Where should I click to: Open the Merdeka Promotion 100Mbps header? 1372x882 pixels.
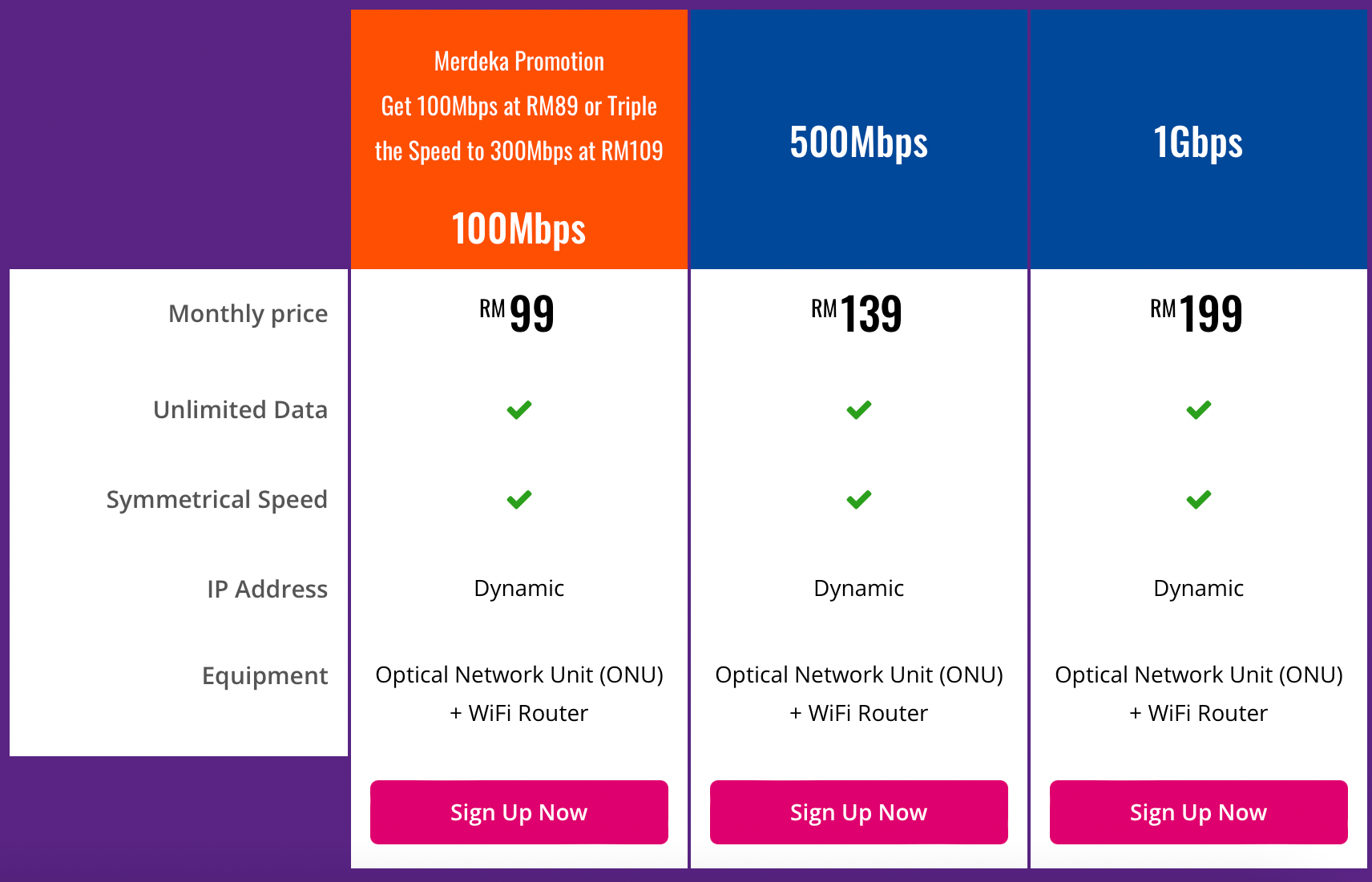point(519,136)
